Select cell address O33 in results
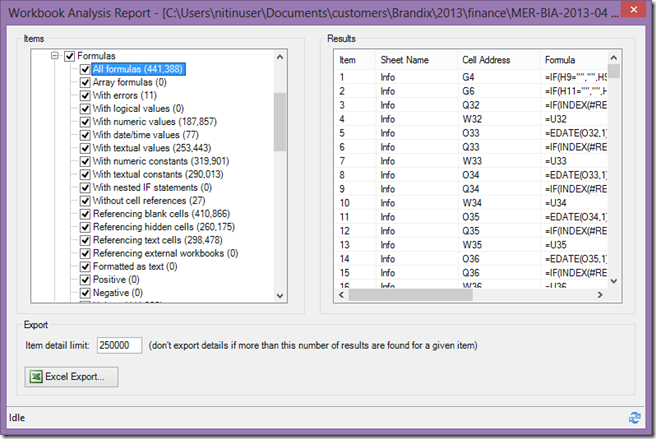656x439 pixels. tap(471, 133)
